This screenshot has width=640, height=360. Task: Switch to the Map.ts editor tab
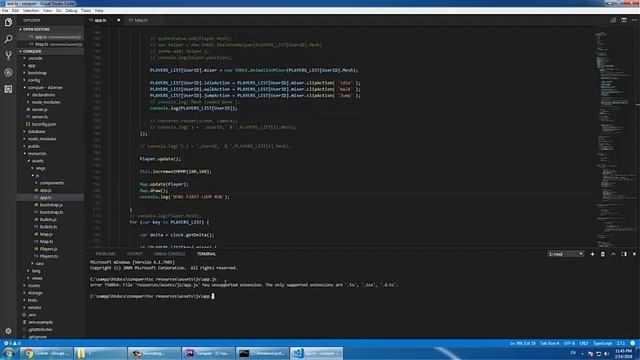coord(141,20)
